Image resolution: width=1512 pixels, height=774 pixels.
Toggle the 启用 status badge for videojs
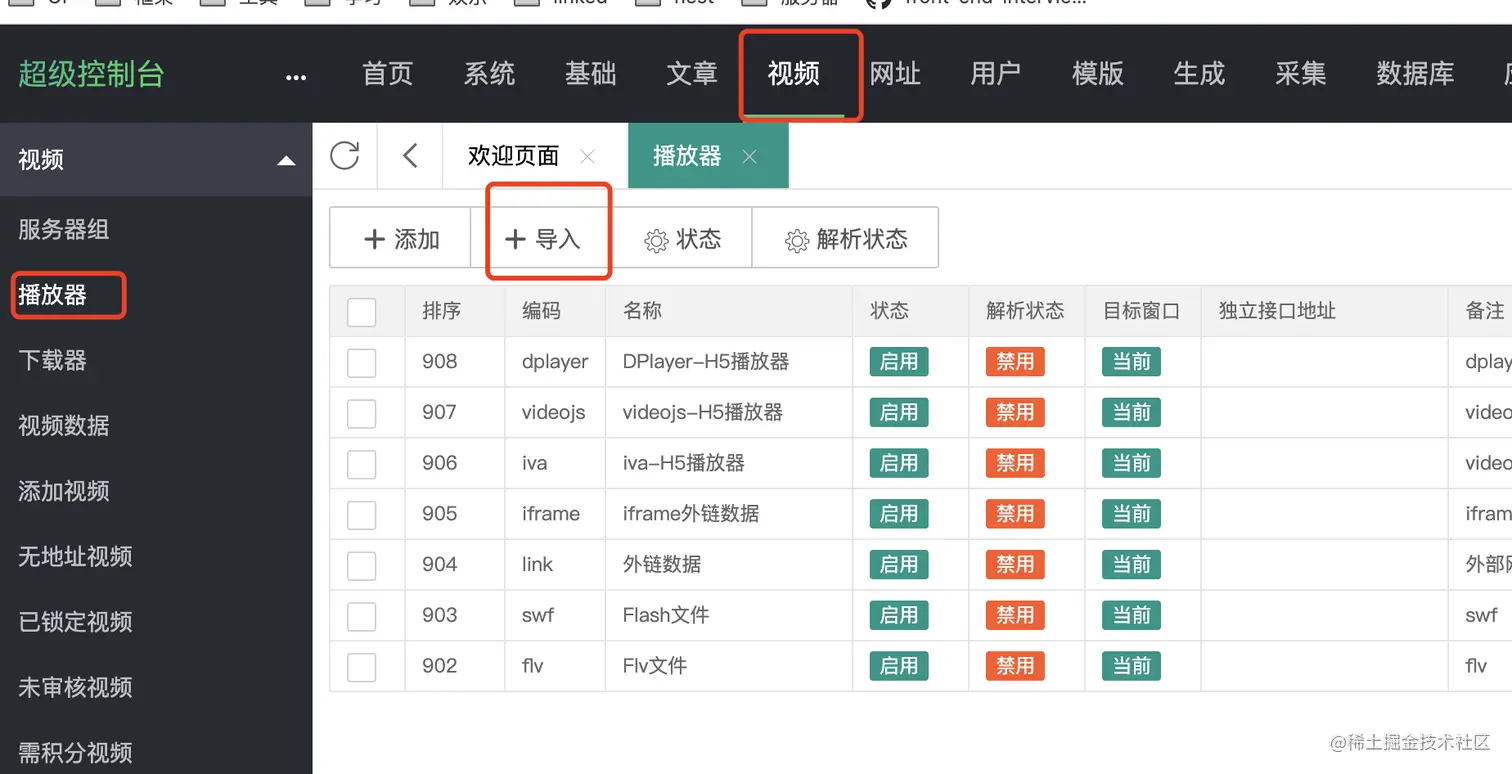(x=898, y=412)
